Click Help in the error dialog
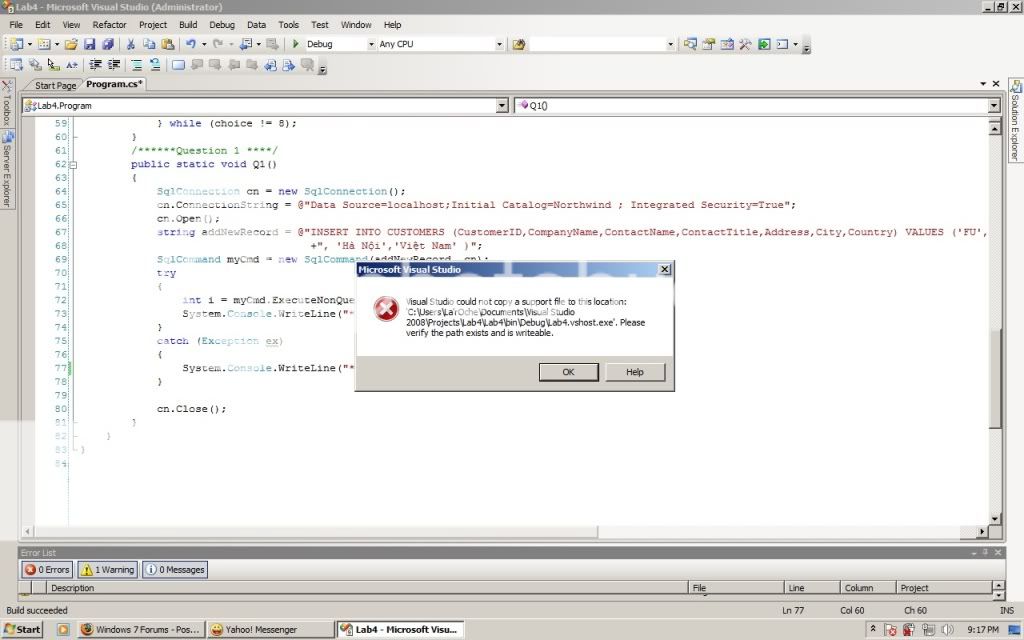Viewport: 1024px width, 640px height. (x=635, y=372)
